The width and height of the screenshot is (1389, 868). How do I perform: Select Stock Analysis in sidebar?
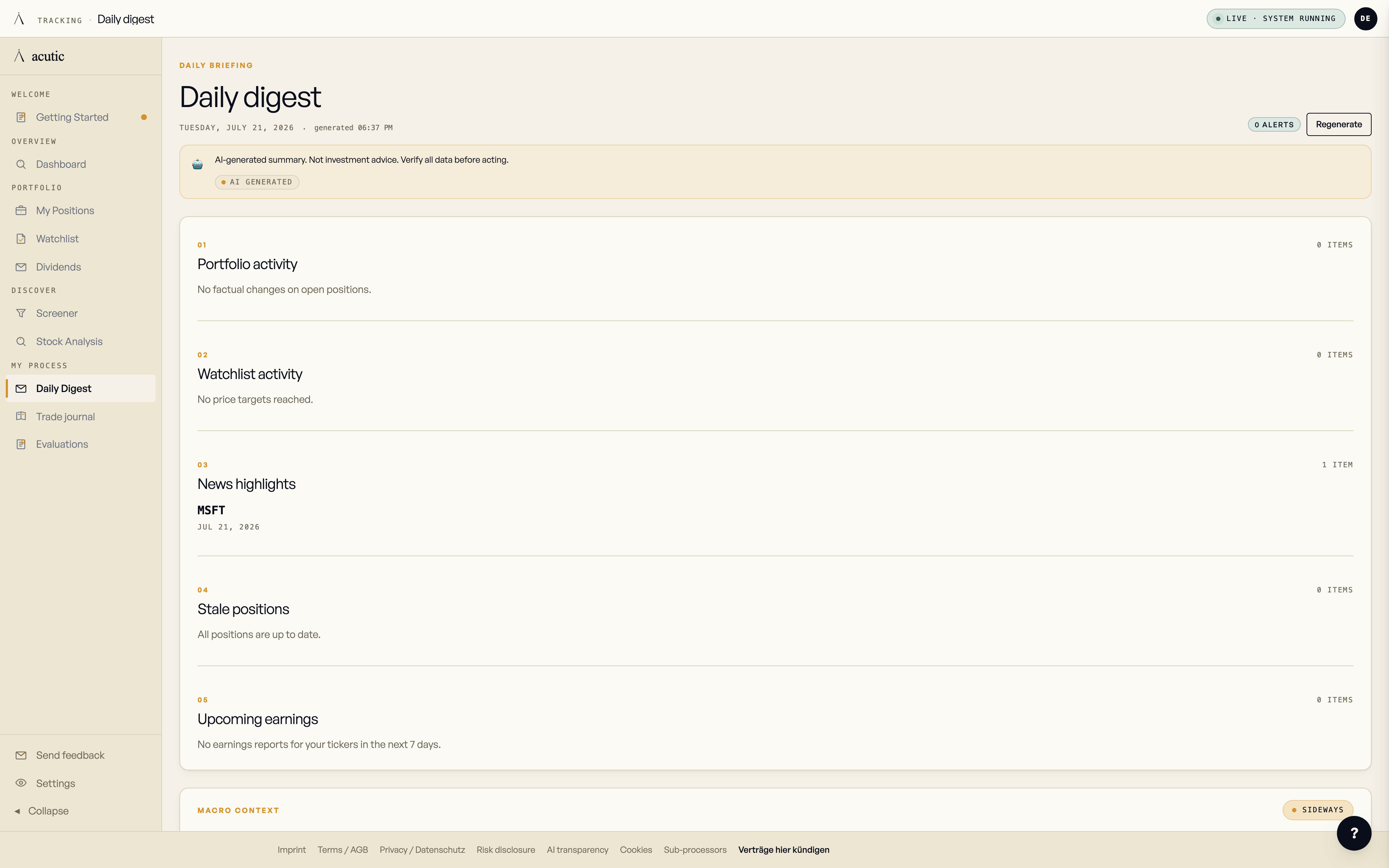click(x=80, y=341)
